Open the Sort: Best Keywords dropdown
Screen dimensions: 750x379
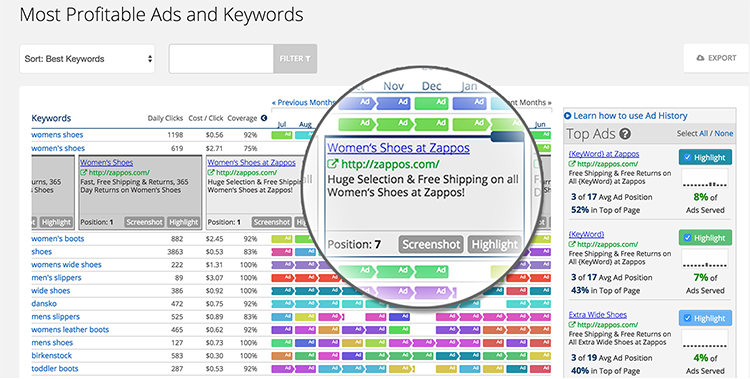pyautogui.click(x=87, y=59)
